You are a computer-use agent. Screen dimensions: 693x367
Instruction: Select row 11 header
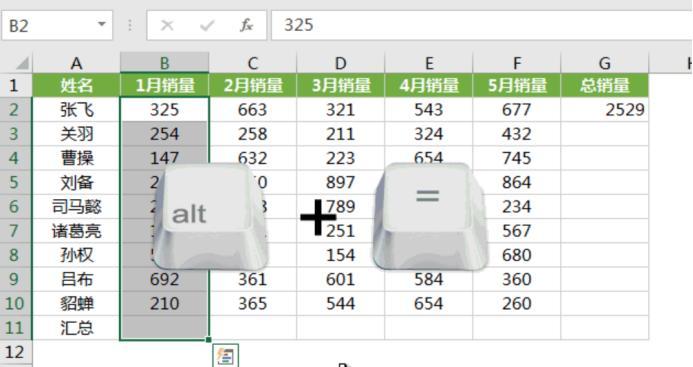pyautogui.click(x=16, y=328)
